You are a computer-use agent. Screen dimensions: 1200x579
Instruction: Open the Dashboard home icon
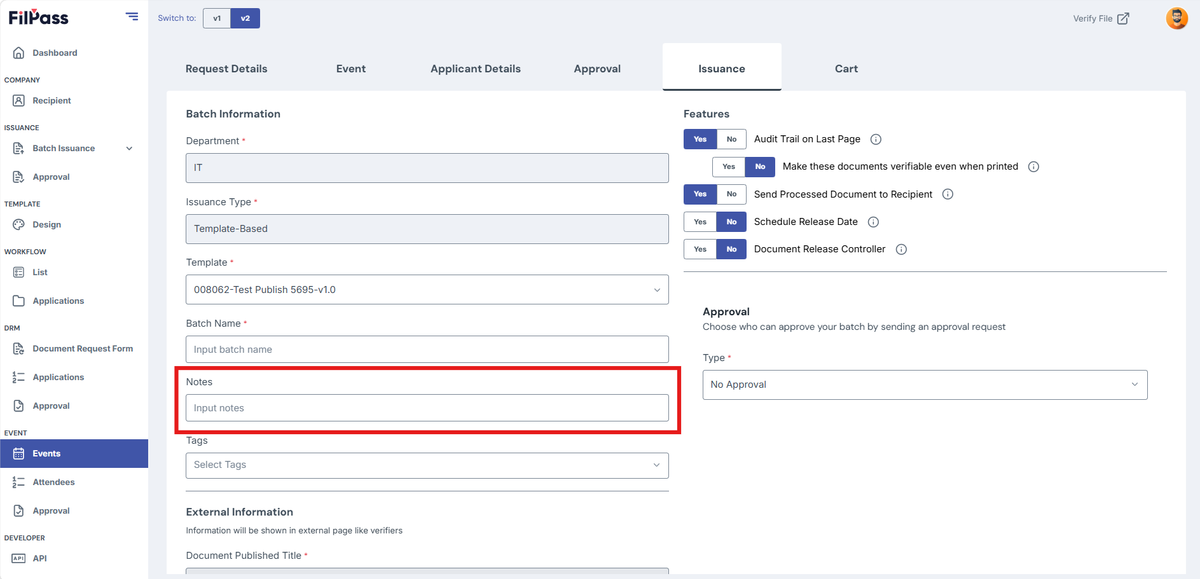(18, 53)
